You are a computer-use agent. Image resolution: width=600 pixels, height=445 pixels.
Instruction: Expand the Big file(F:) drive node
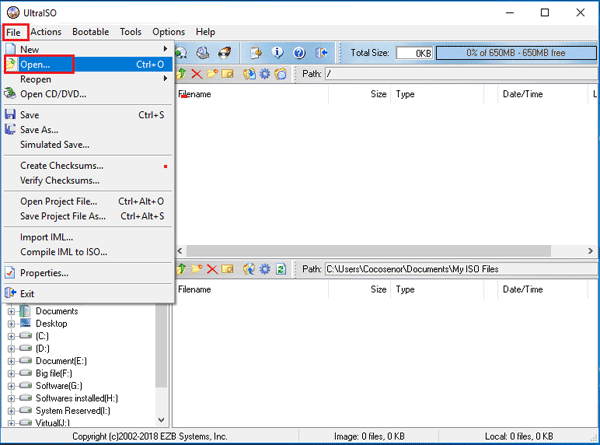11,373
